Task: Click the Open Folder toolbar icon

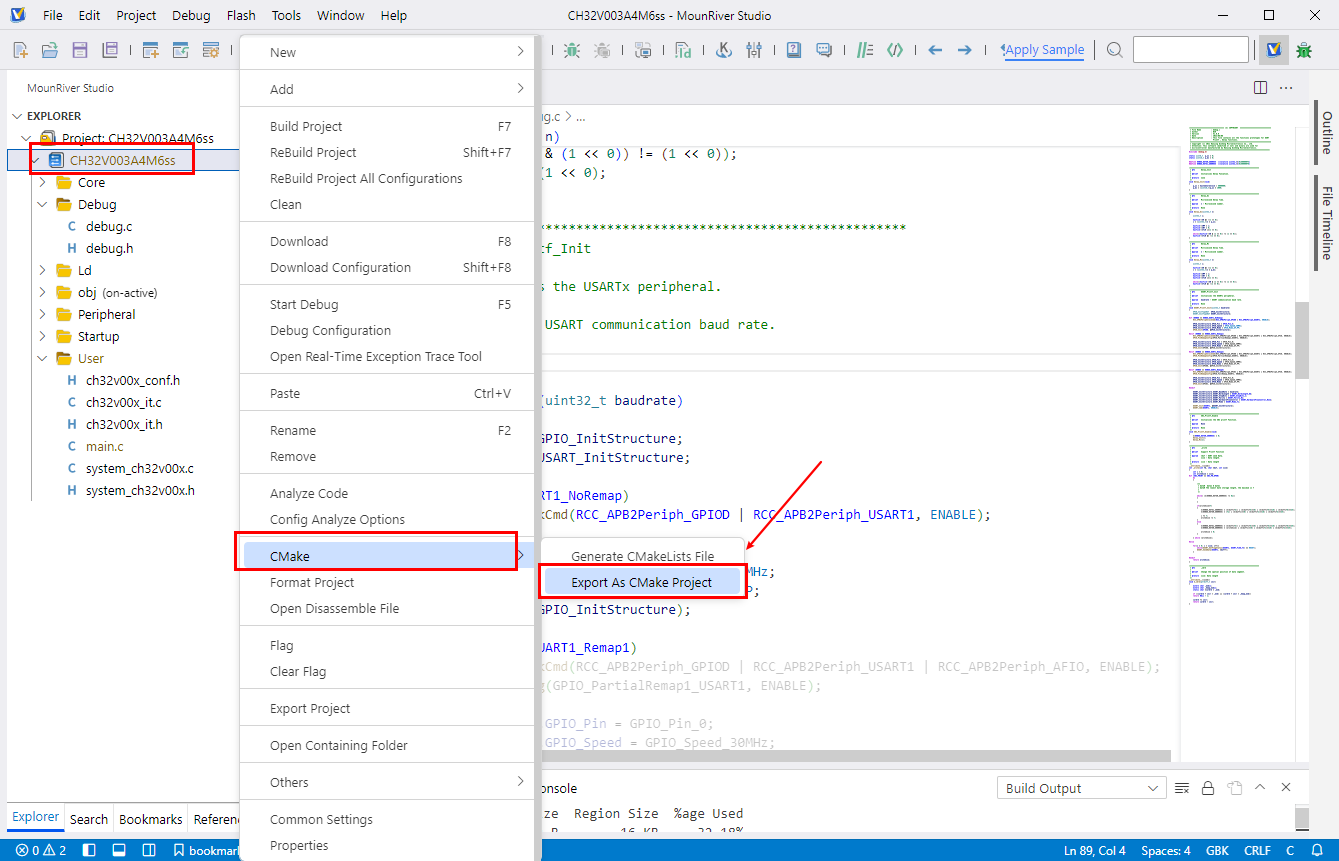Action: pos(49,50)
